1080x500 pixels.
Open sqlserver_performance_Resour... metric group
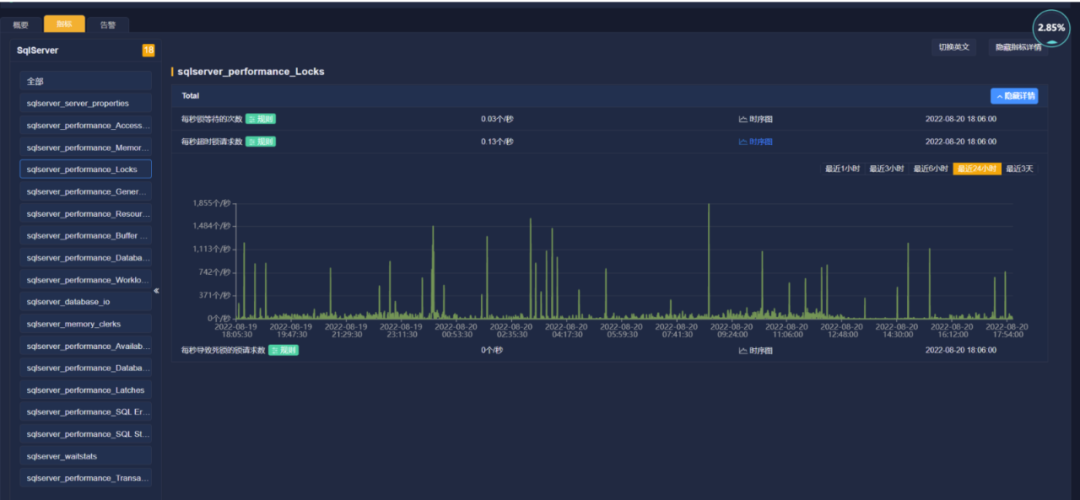point(85,213)
